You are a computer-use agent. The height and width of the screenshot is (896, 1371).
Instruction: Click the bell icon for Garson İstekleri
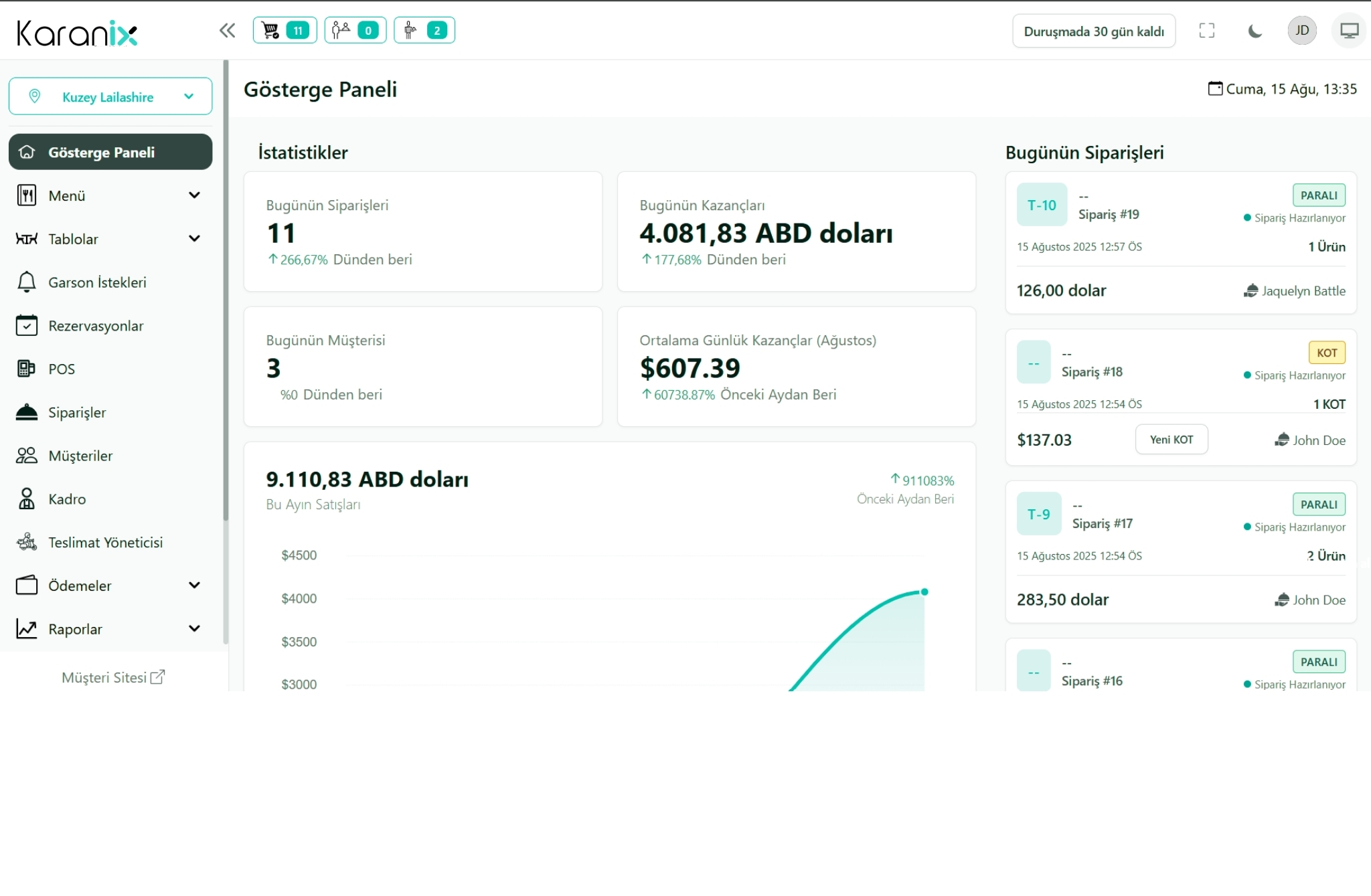click(x=26, y=282)
